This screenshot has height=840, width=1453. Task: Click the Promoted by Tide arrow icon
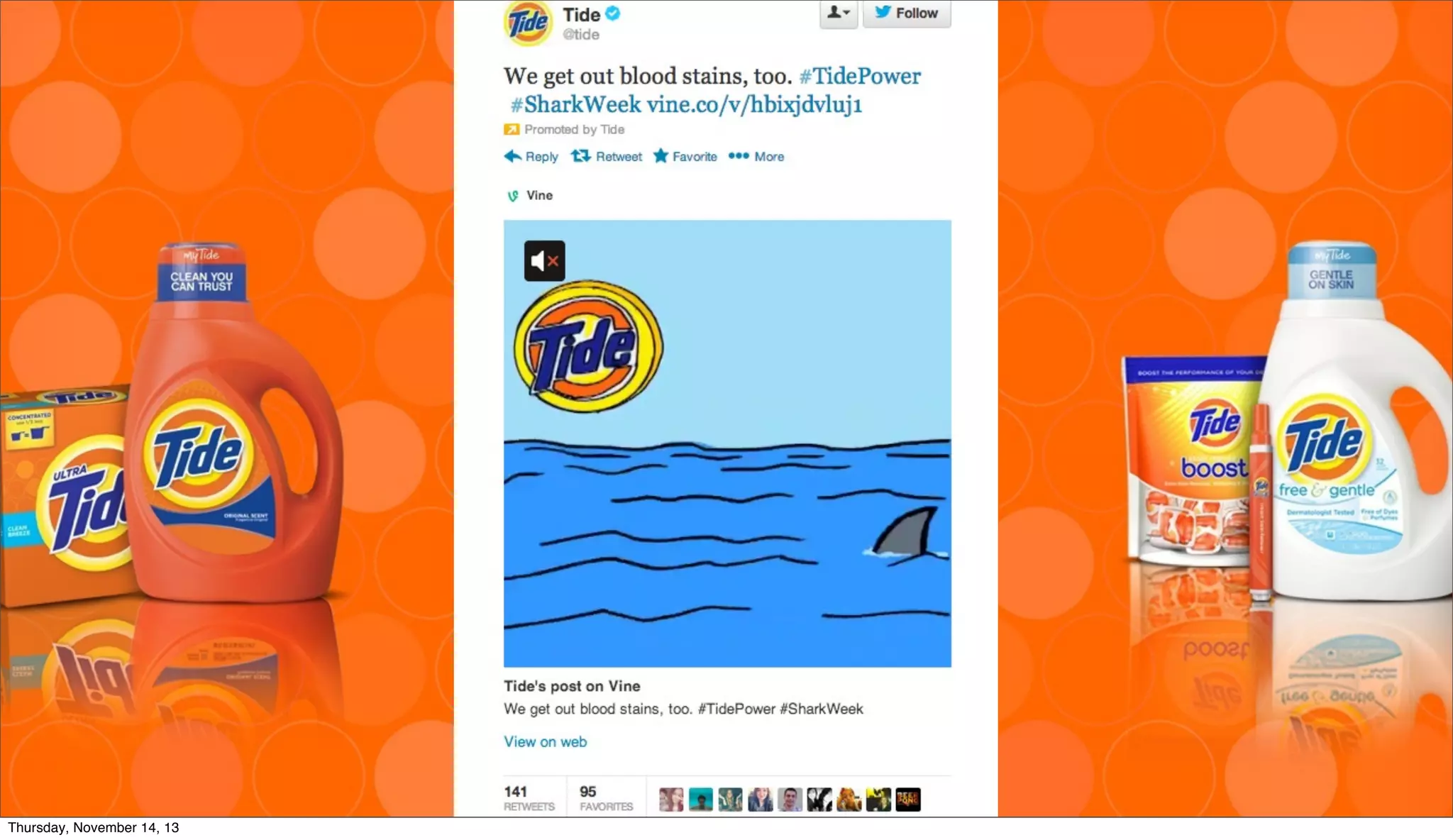pyautogui.click(x=512, y=129)
